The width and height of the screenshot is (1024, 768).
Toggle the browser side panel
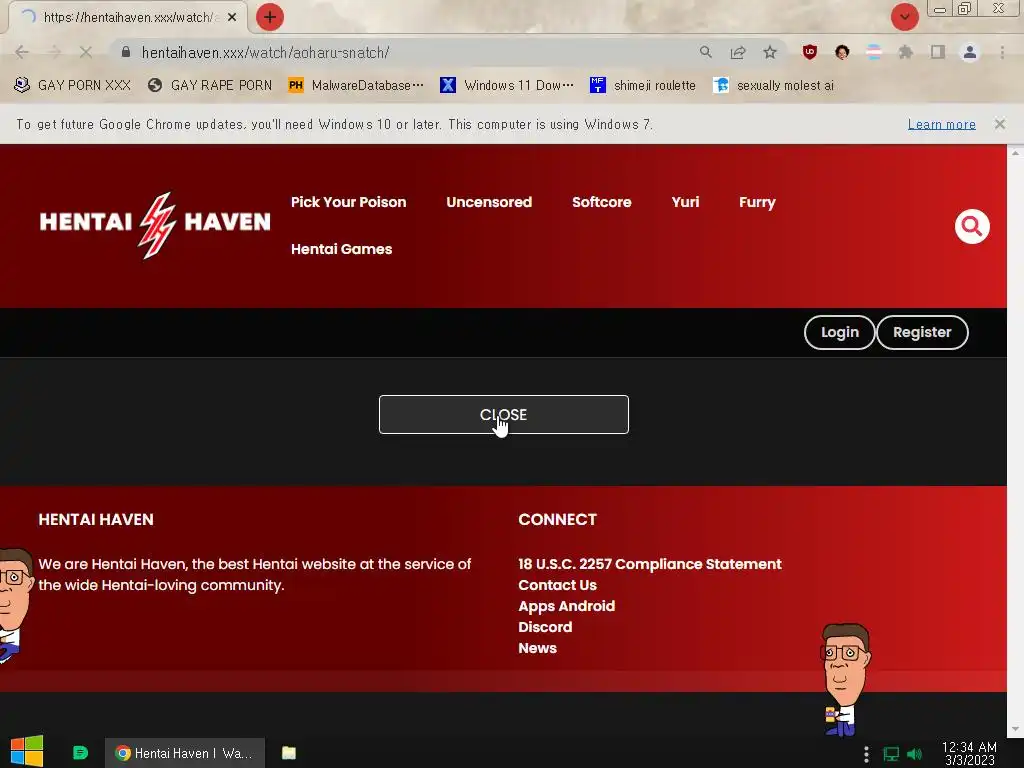938,52
